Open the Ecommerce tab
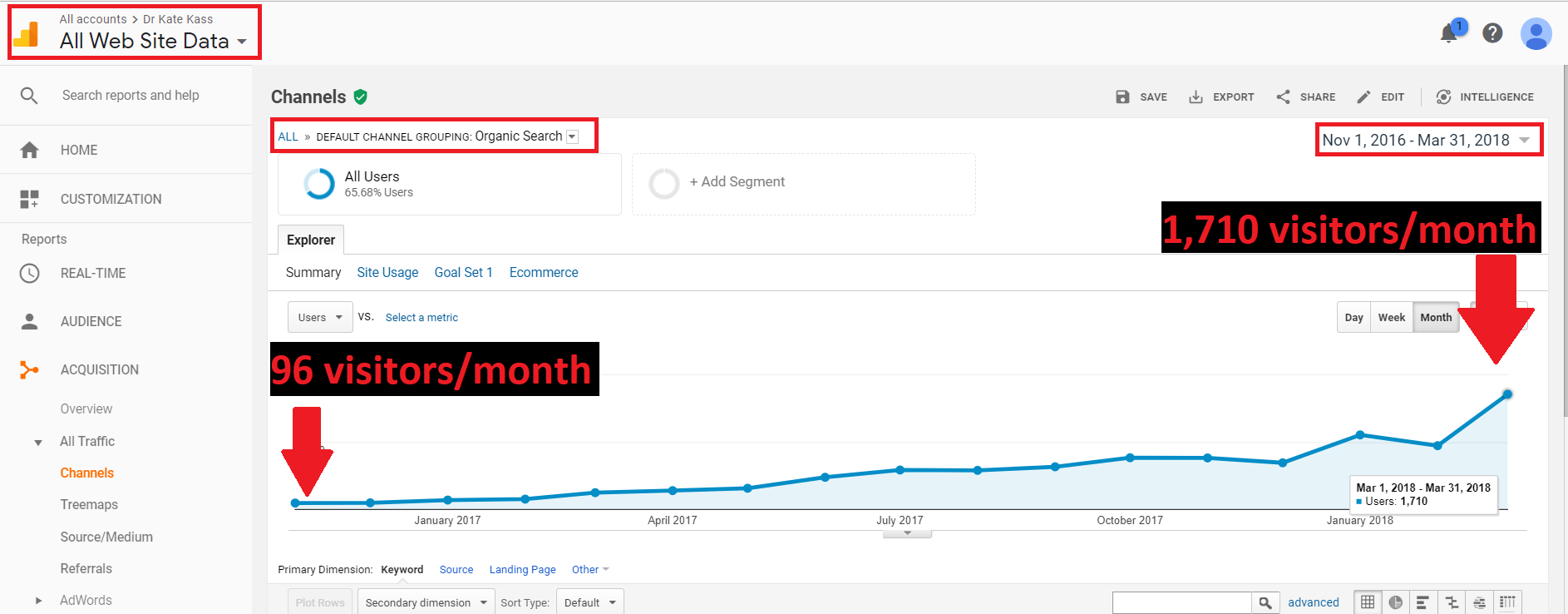Image resolution: width=1568 pixels, height=614 pixels. (x=543, y=273)
